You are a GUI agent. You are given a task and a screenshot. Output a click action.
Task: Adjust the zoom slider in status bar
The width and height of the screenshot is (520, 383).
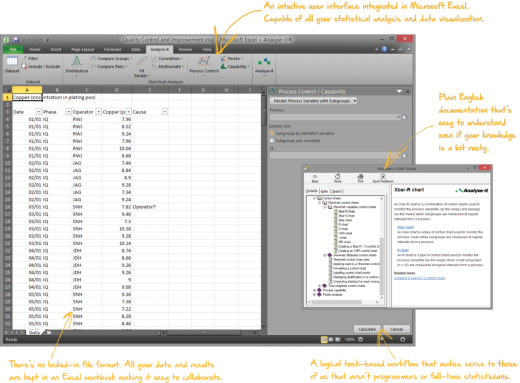point(382,339)
